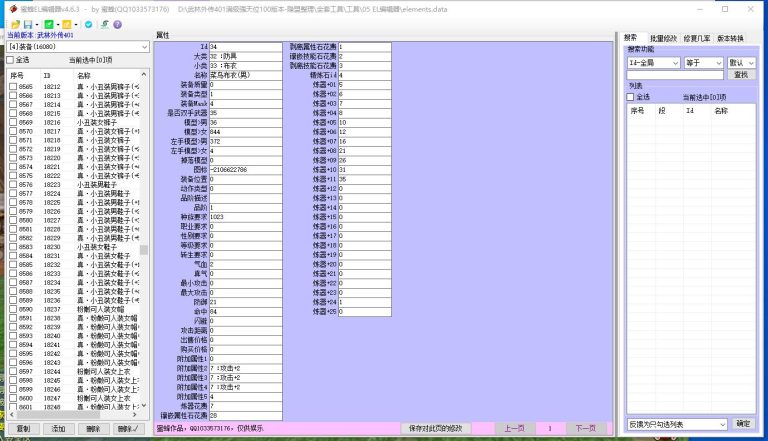Click the 查找 search button

coord(741,74)
